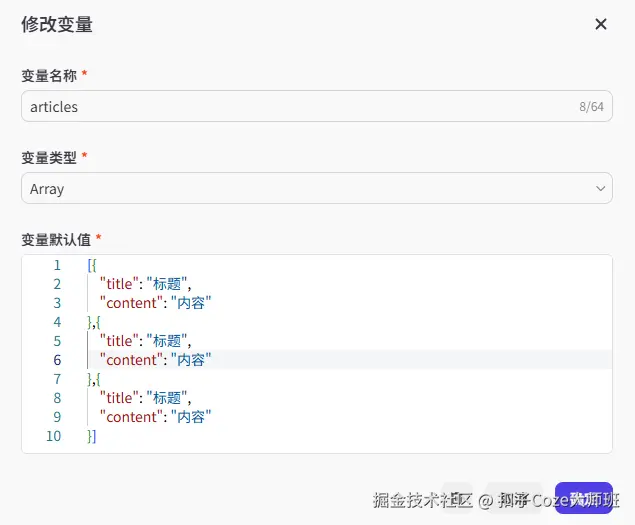Click the "标题" value on line 5
Viewport: 635px width, 525px height.
[166, 341]
